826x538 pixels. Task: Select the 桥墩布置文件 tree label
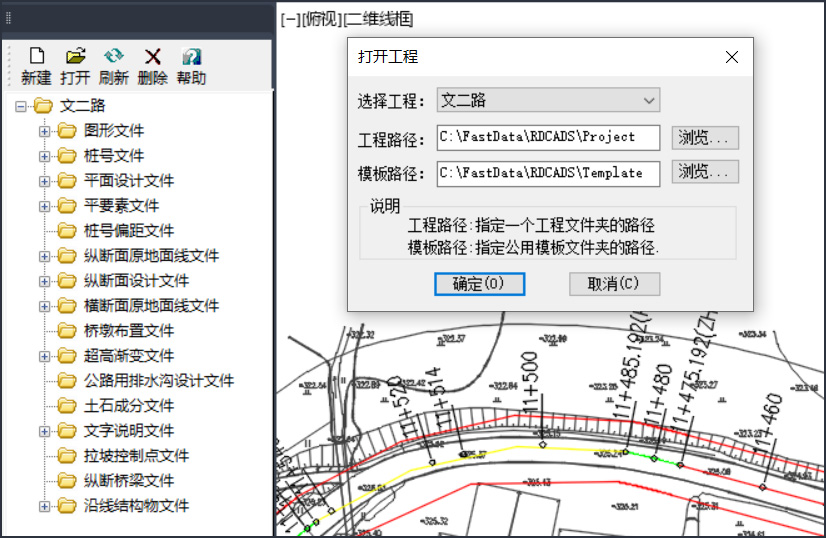click(x=129, y=331)
